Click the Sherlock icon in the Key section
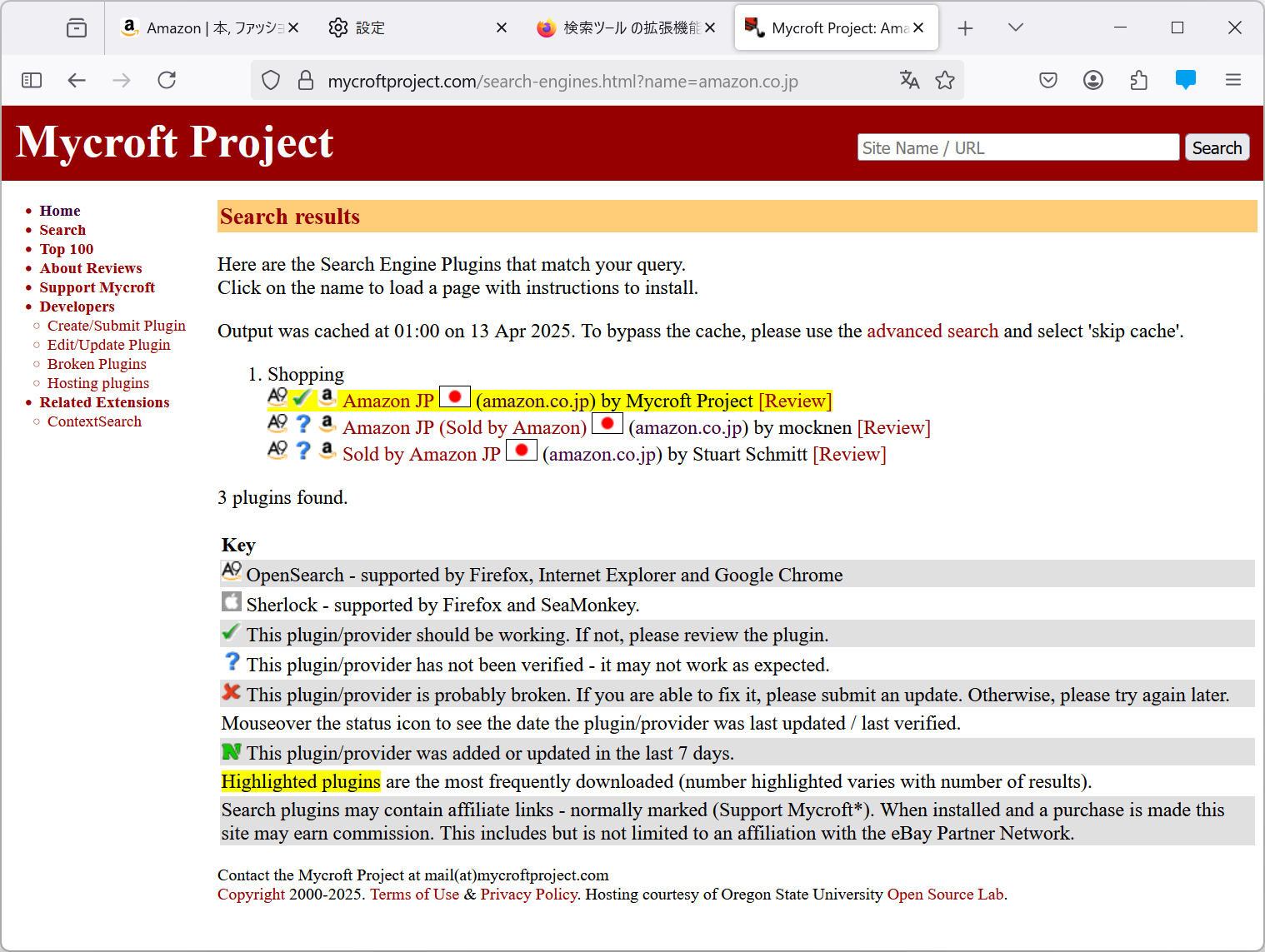This screenshot has height=952, width=1265. click(x=231, y=601)
